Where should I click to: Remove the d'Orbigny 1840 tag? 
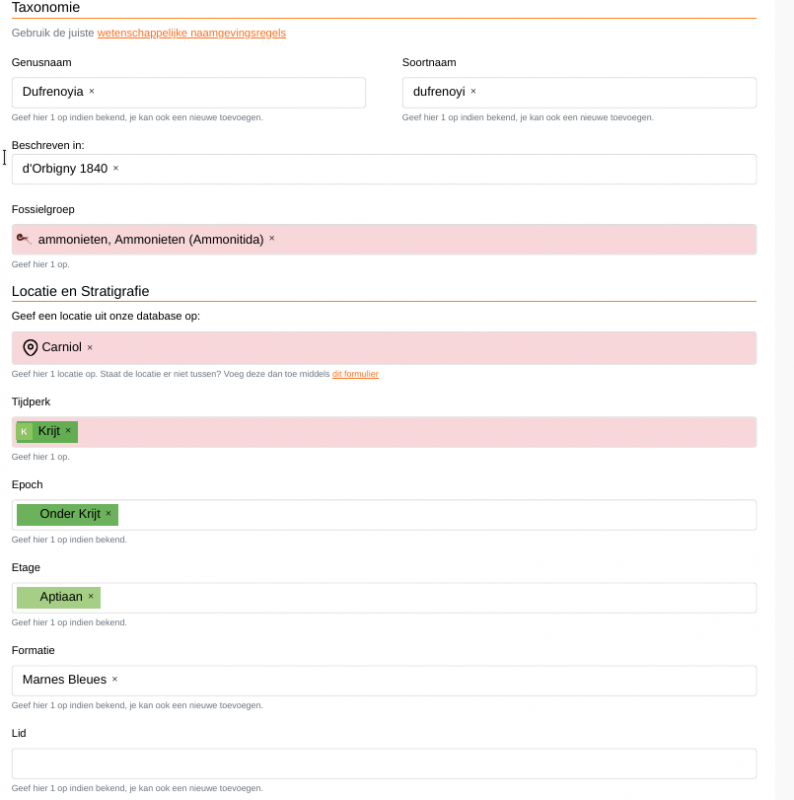[x=116, y=168]
